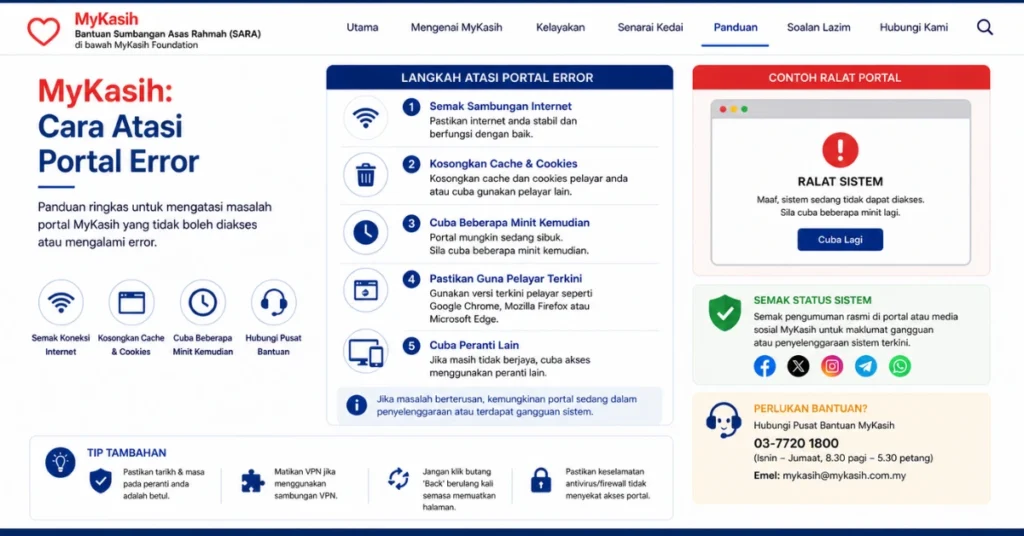Click the devices icon beside step 5
This screenshot has height=536, width=1024.
point(366,353)
